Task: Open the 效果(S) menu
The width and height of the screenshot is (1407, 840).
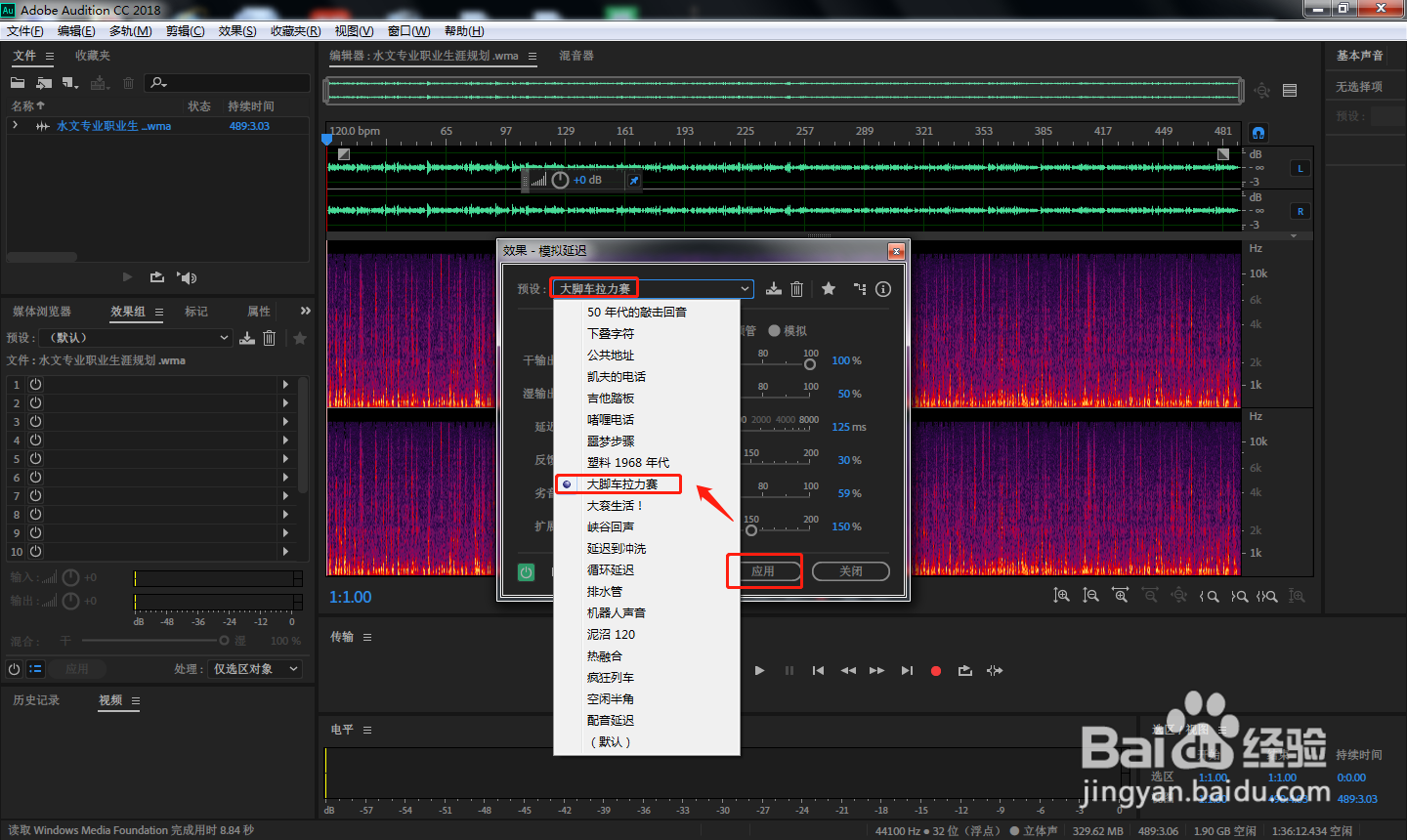Action: (237, 31)
